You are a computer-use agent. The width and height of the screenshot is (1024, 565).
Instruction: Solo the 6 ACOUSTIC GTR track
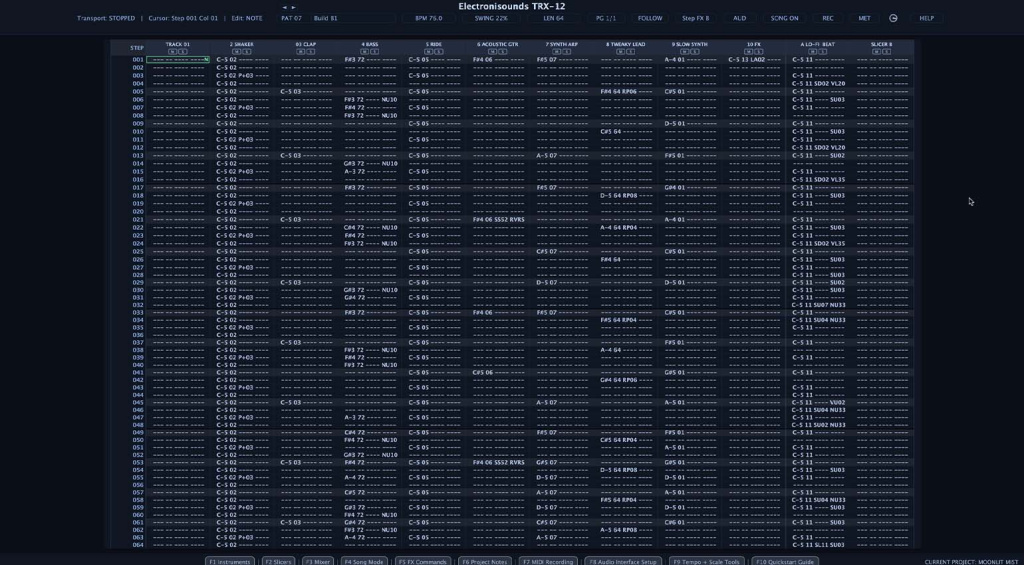tap(501, 51)
